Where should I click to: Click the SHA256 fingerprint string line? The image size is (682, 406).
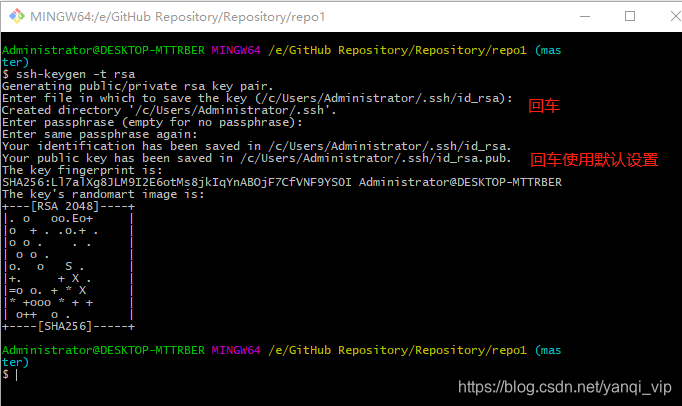pyautogui.click(x=282, y=182)
